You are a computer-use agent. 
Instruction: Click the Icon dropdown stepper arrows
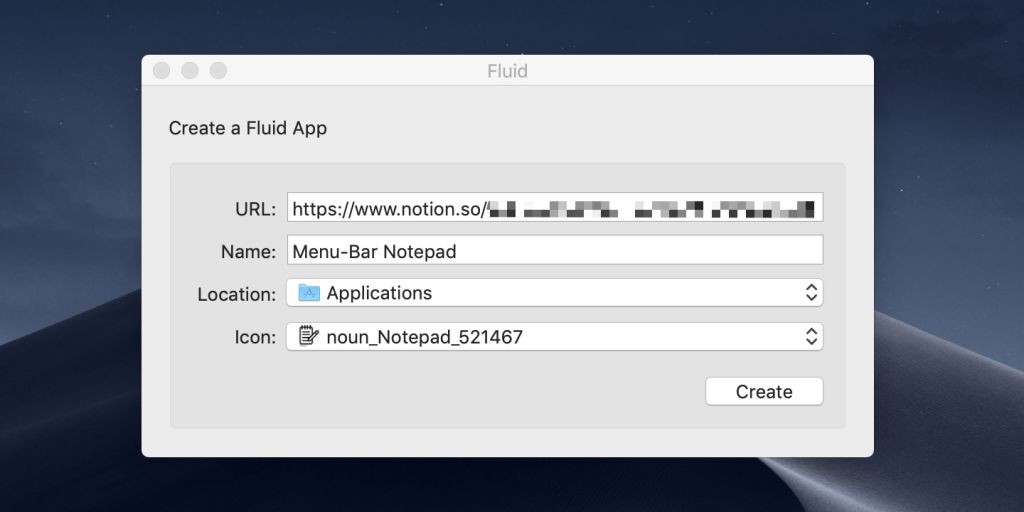[x=811, y=336]
